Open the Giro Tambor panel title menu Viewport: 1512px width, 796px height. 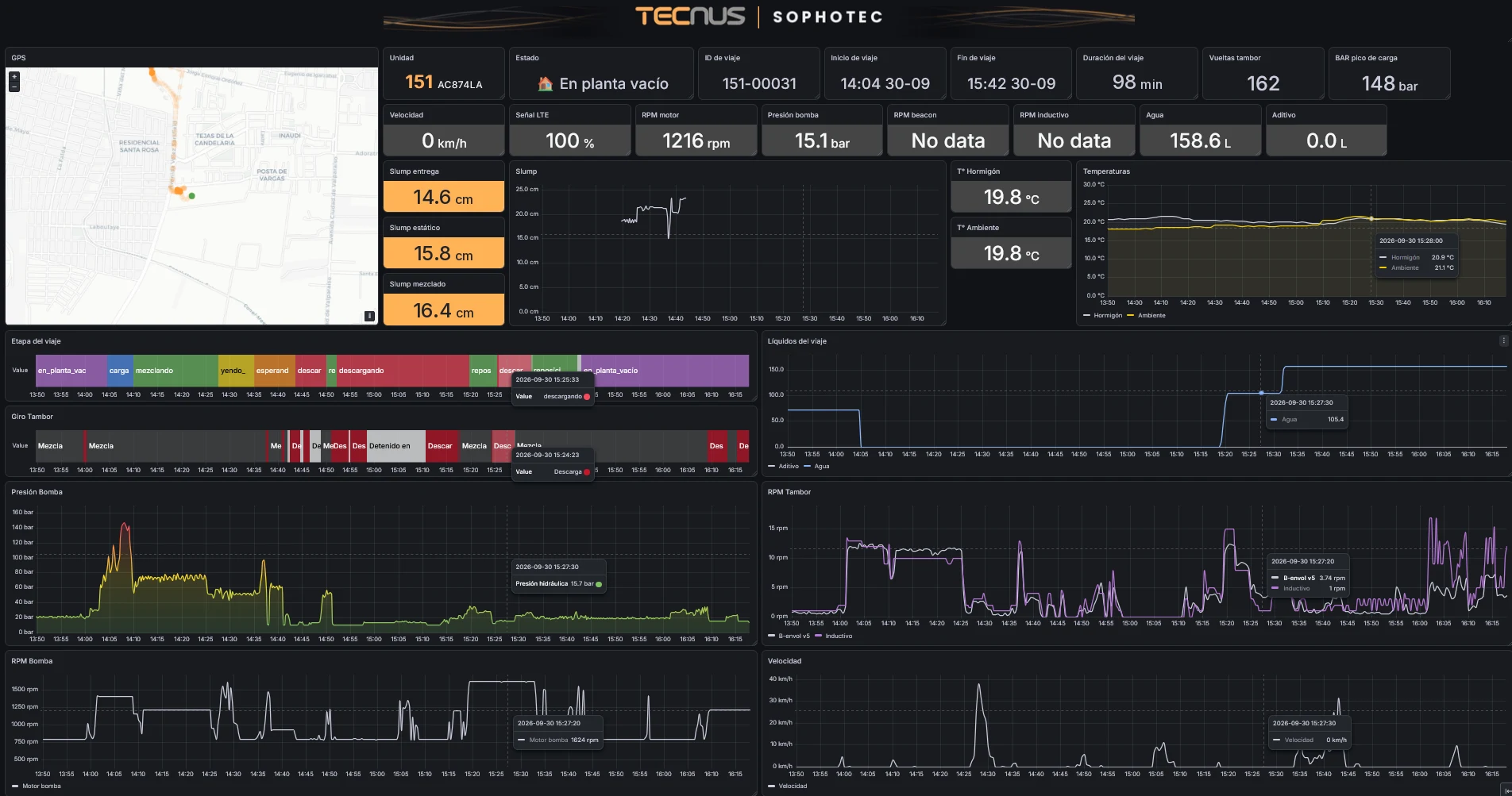(32, 417)
